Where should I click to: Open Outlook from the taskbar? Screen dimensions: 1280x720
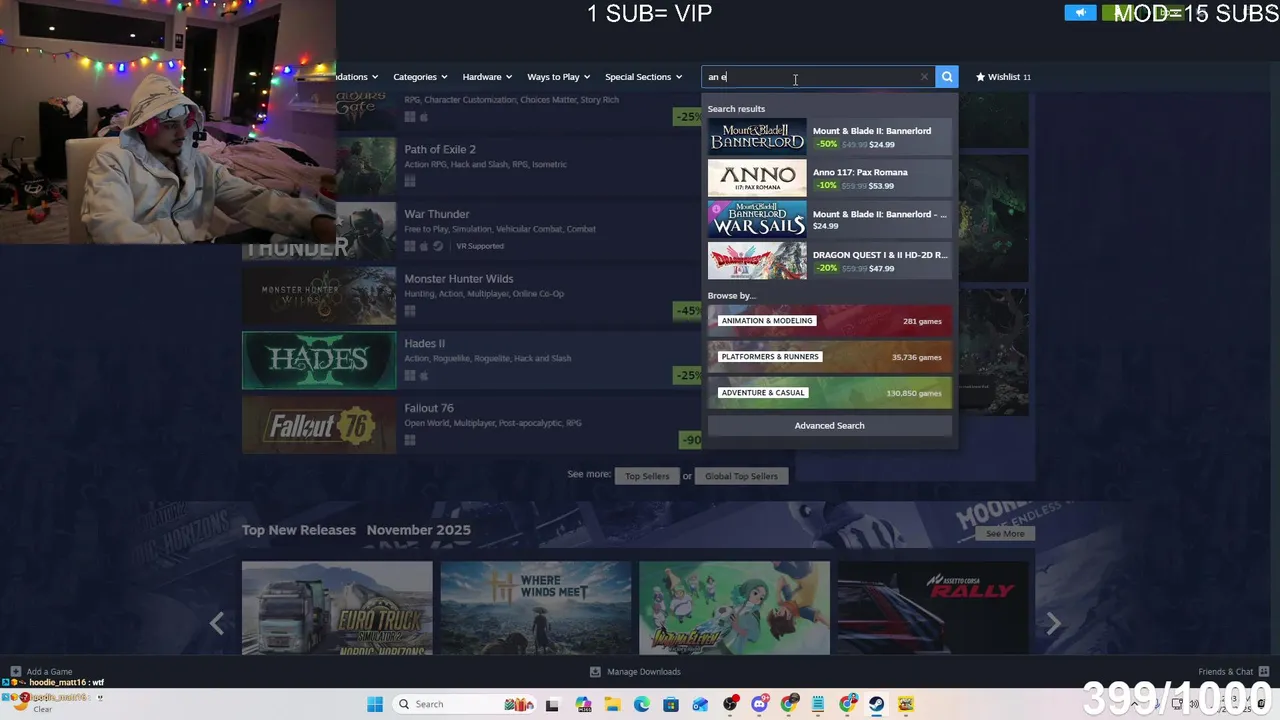point(700,704)
